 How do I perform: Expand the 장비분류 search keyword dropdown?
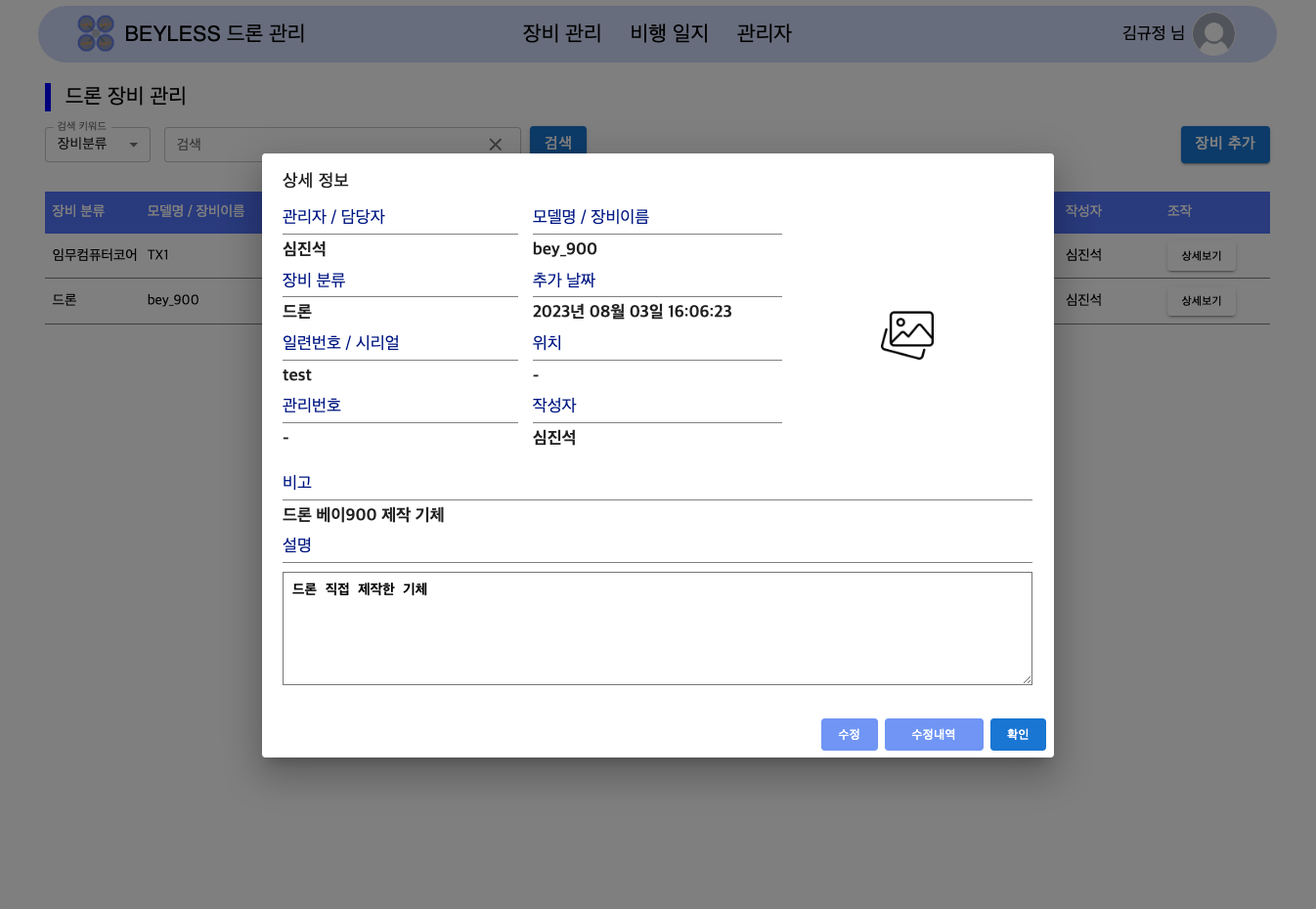(x=98, y=145)
